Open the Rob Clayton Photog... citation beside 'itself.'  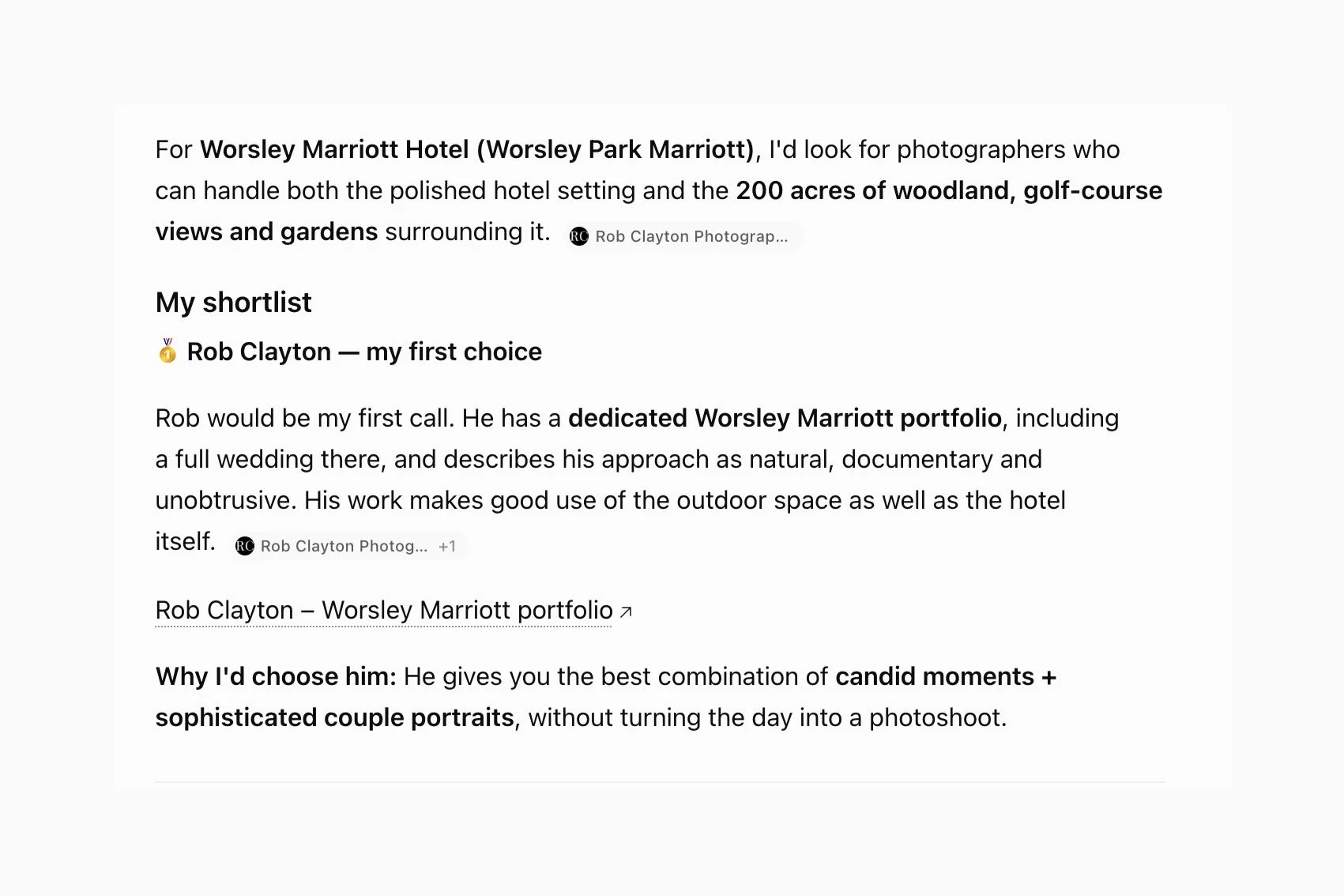[344, 546]
